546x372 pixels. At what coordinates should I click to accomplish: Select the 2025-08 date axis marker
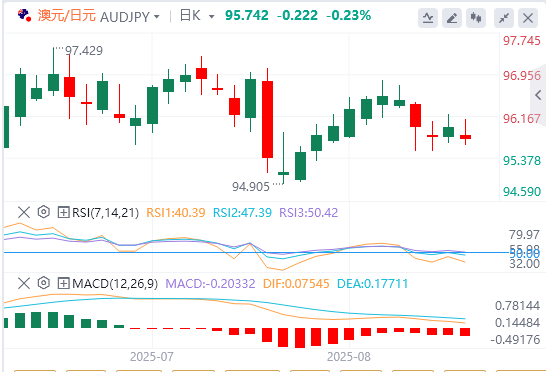[x=349, y=357]
